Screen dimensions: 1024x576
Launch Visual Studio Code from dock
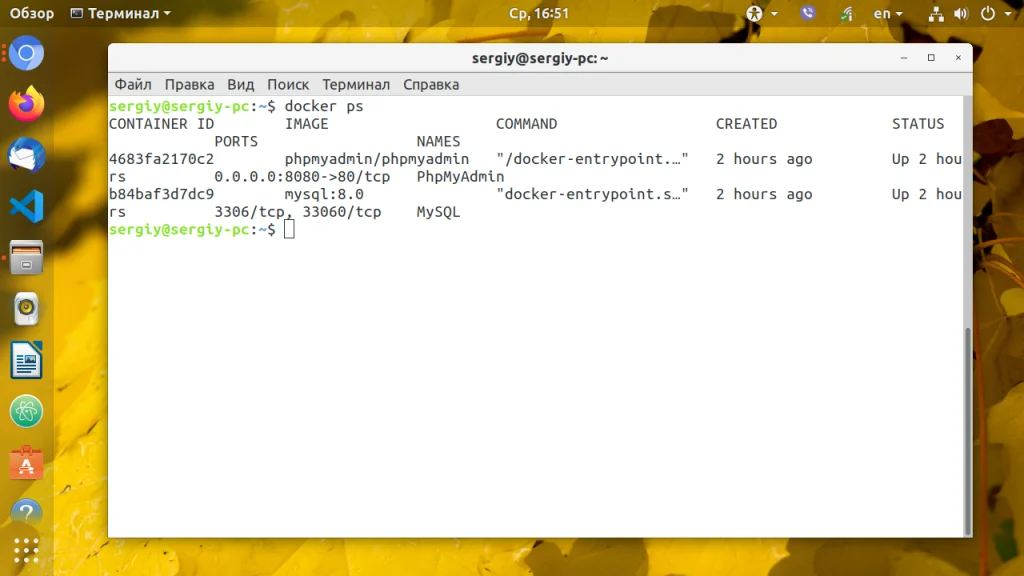click(x=26, y=206)
